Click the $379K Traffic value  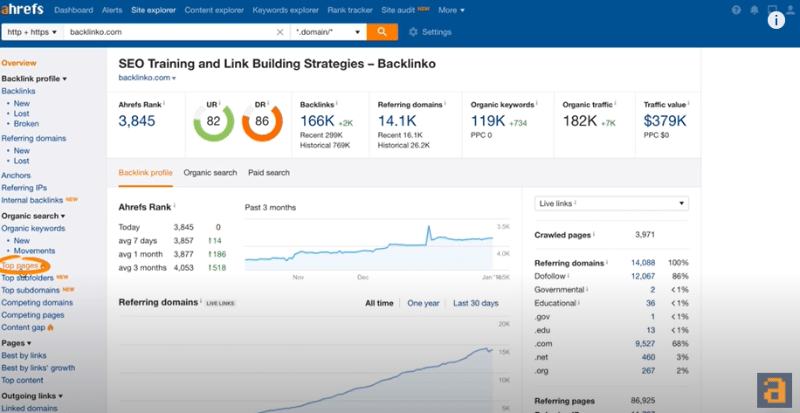[x=665, y=121]
